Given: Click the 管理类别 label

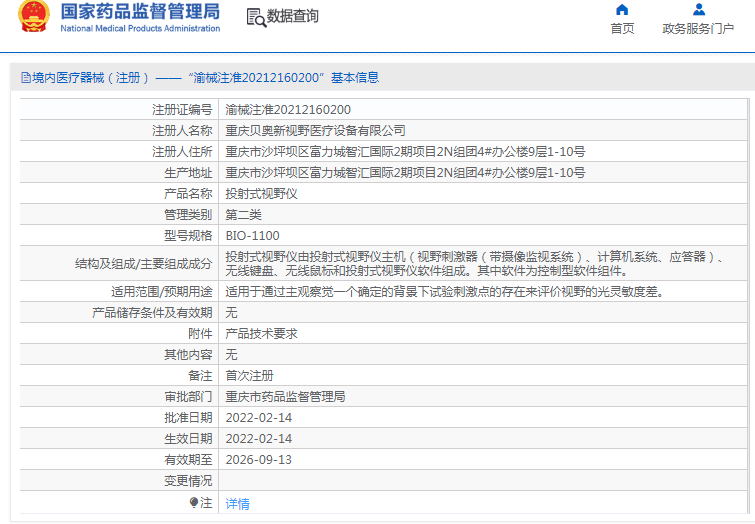Looking at the screenshot, I should 188,214.
